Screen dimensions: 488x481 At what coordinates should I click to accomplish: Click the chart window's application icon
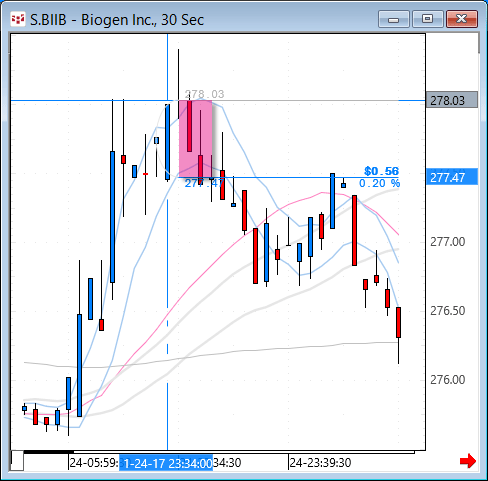tap(18, 20)
